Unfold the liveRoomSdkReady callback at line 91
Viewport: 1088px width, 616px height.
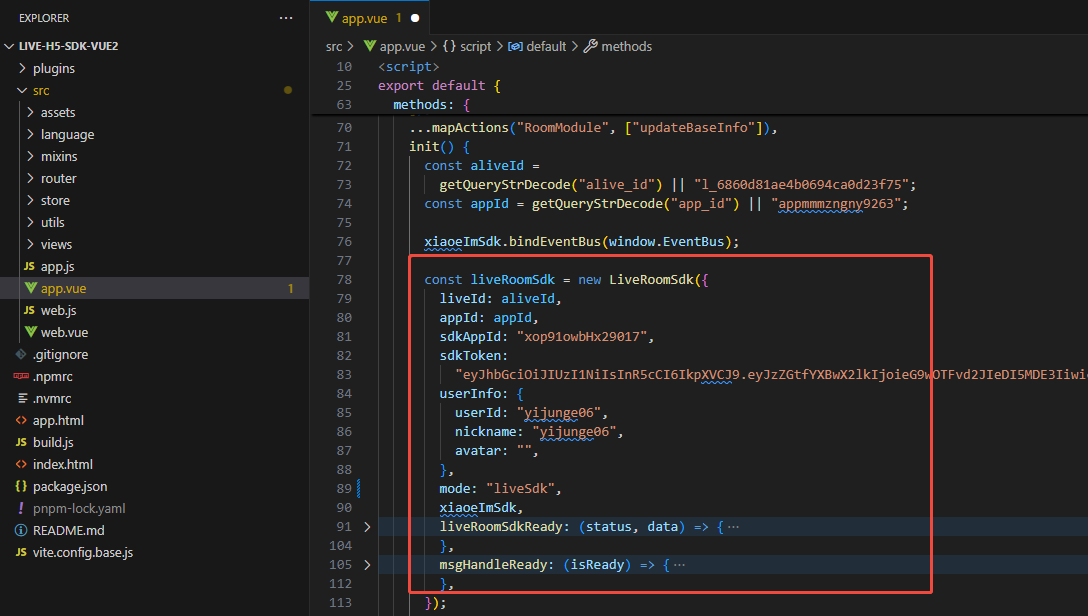(367, 526)
